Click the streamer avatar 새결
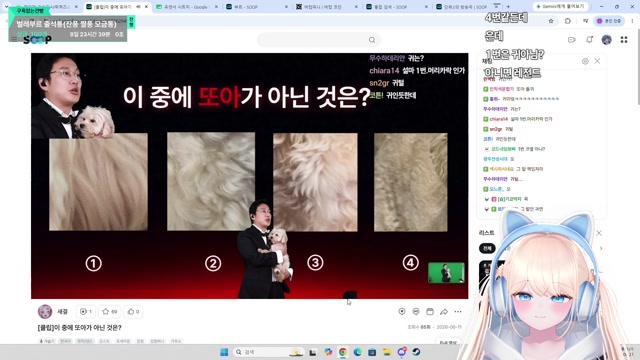This screenshot has height=360, width=640. pos(45,311)
